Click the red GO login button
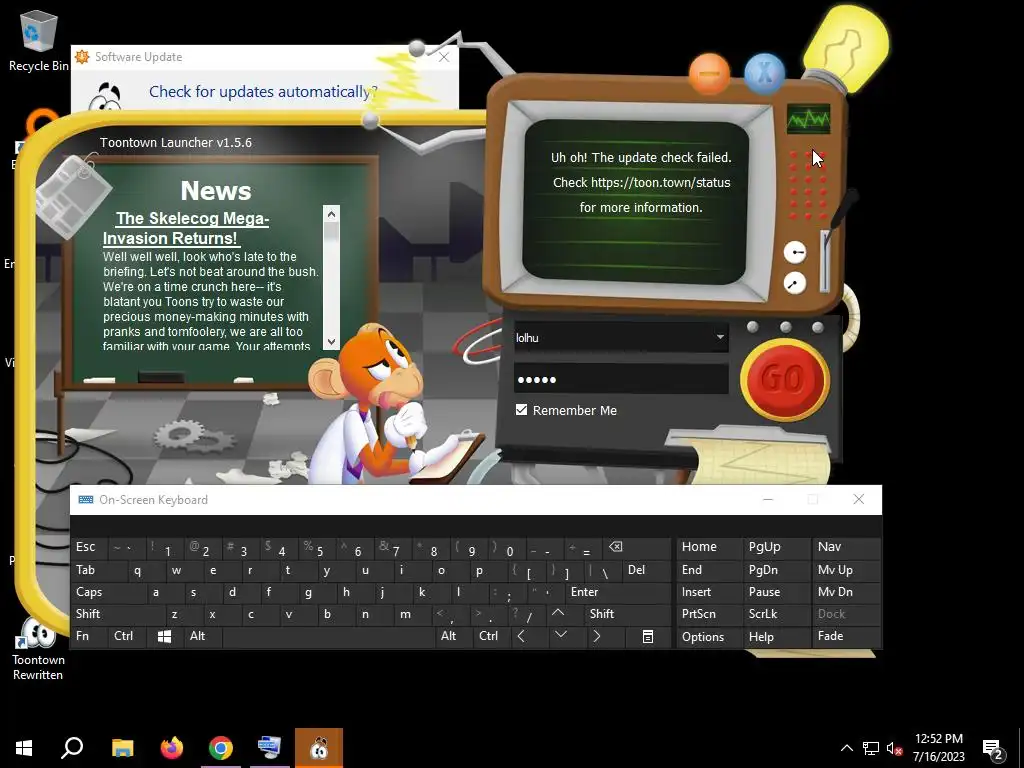This screenshot has height=768, width=1024. (784, 379)
